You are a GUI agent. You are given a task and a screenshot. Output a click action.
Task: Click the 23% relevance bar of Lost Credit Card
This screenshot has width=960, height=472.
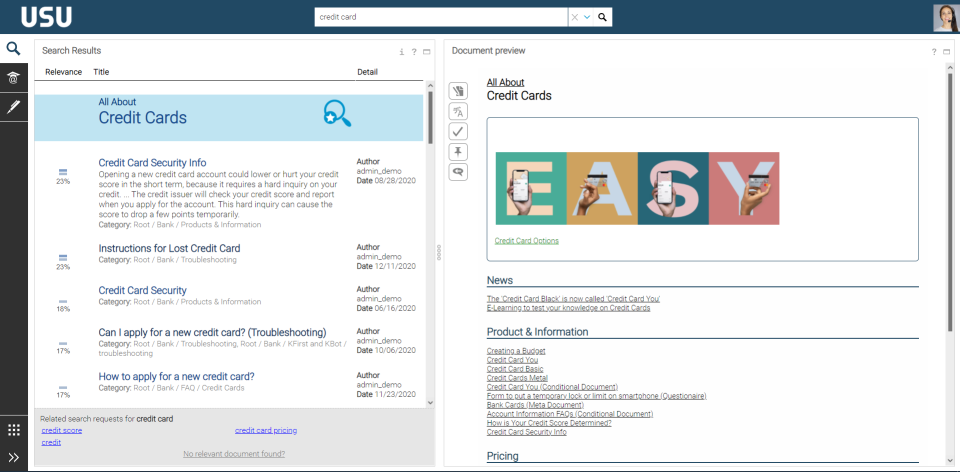pyautogui.click(x=63, y=258)
